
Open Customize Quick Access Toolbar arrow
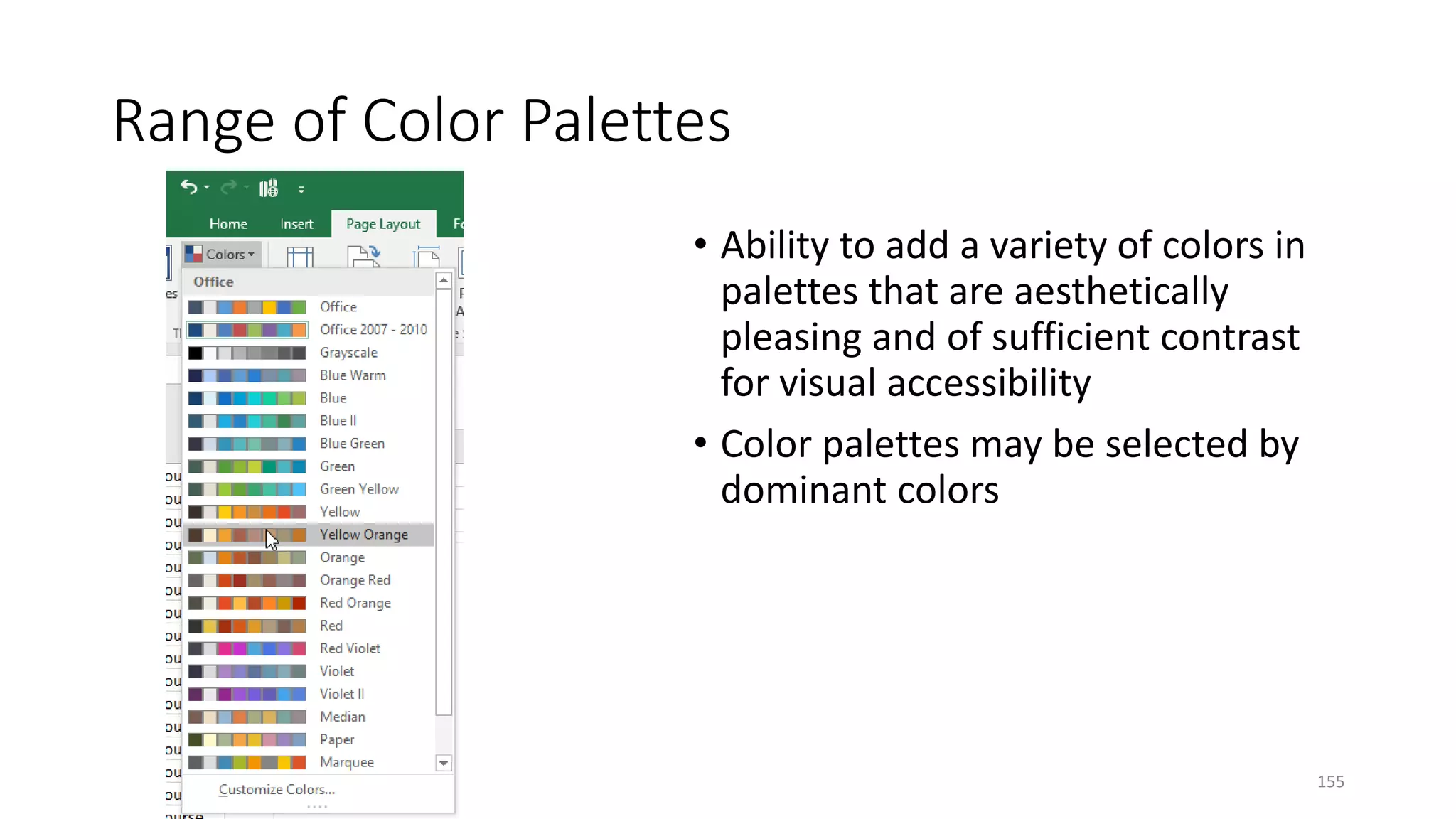[x=301, y=190]
